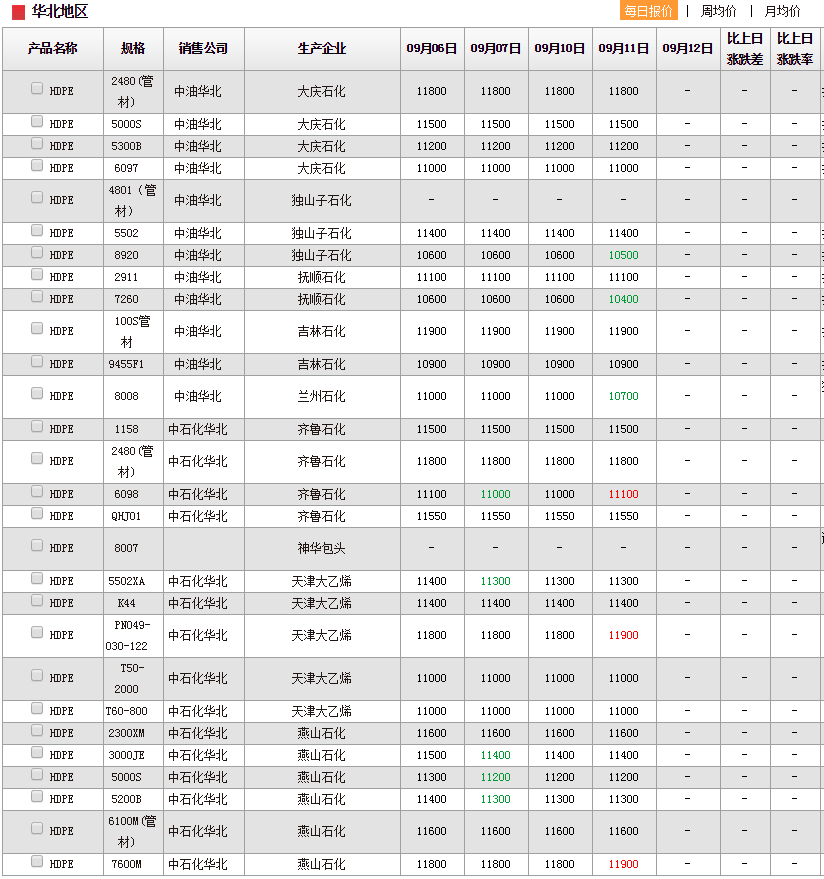The width and height of the screenshot is (824, 879).
Task: Check the box for HDPE 2911 row
Action: [37, 274]
